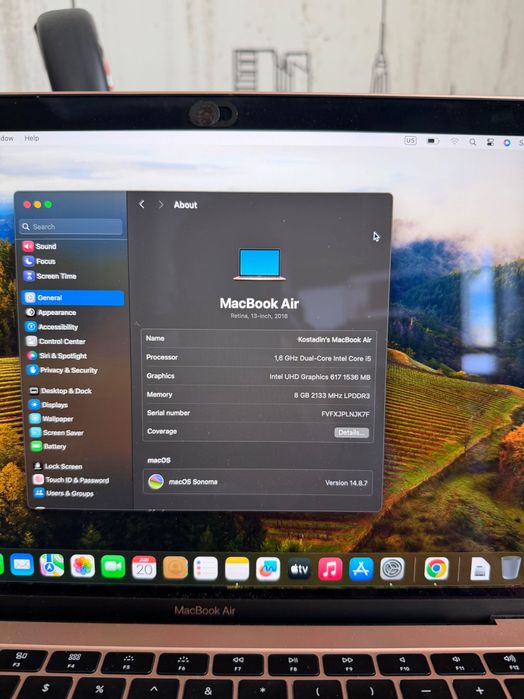Viewport: 524px width, 699px height.
Task: Open Screen Saver settings
Action: 57,432
